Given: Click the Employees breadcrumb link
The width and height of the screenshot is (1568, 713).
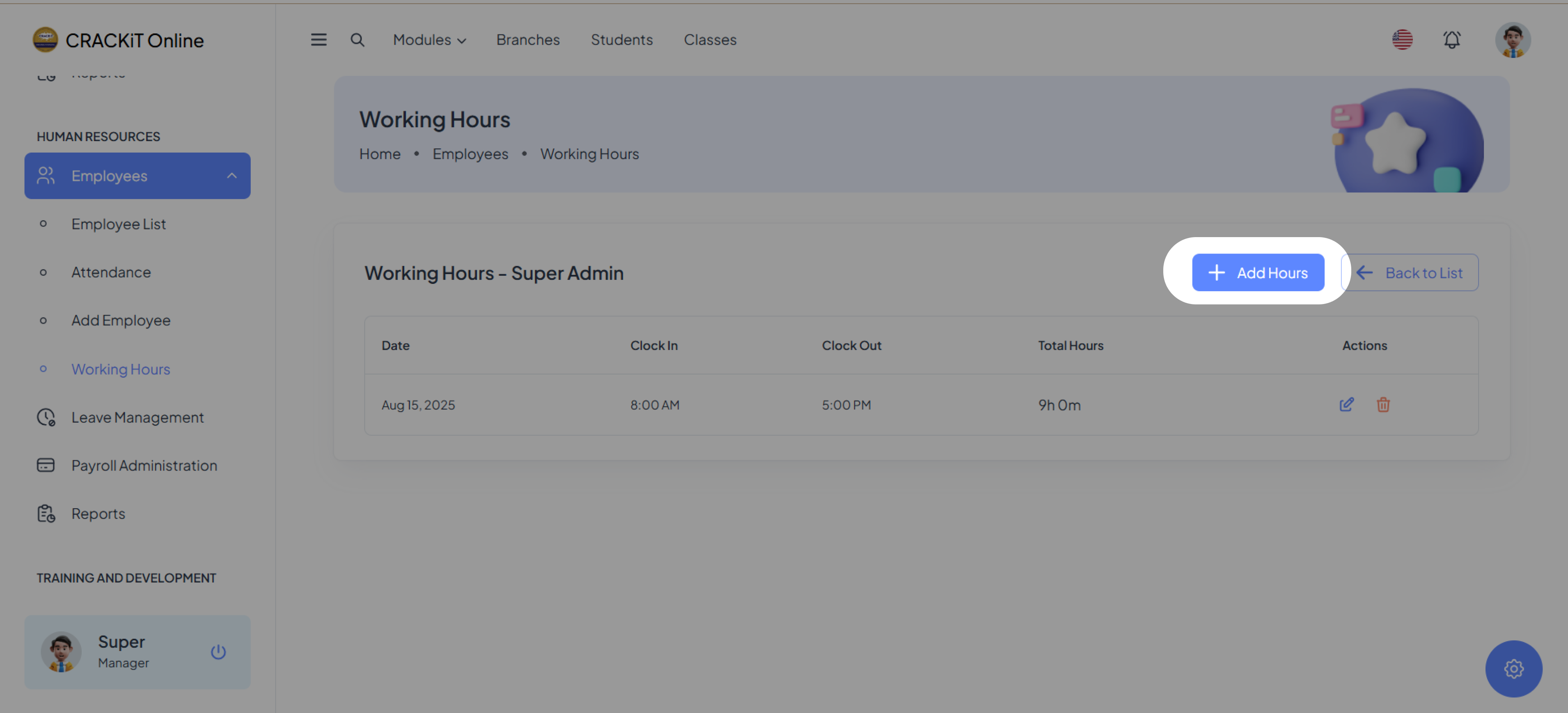Looking at the screenshot, I should point(470,154).
